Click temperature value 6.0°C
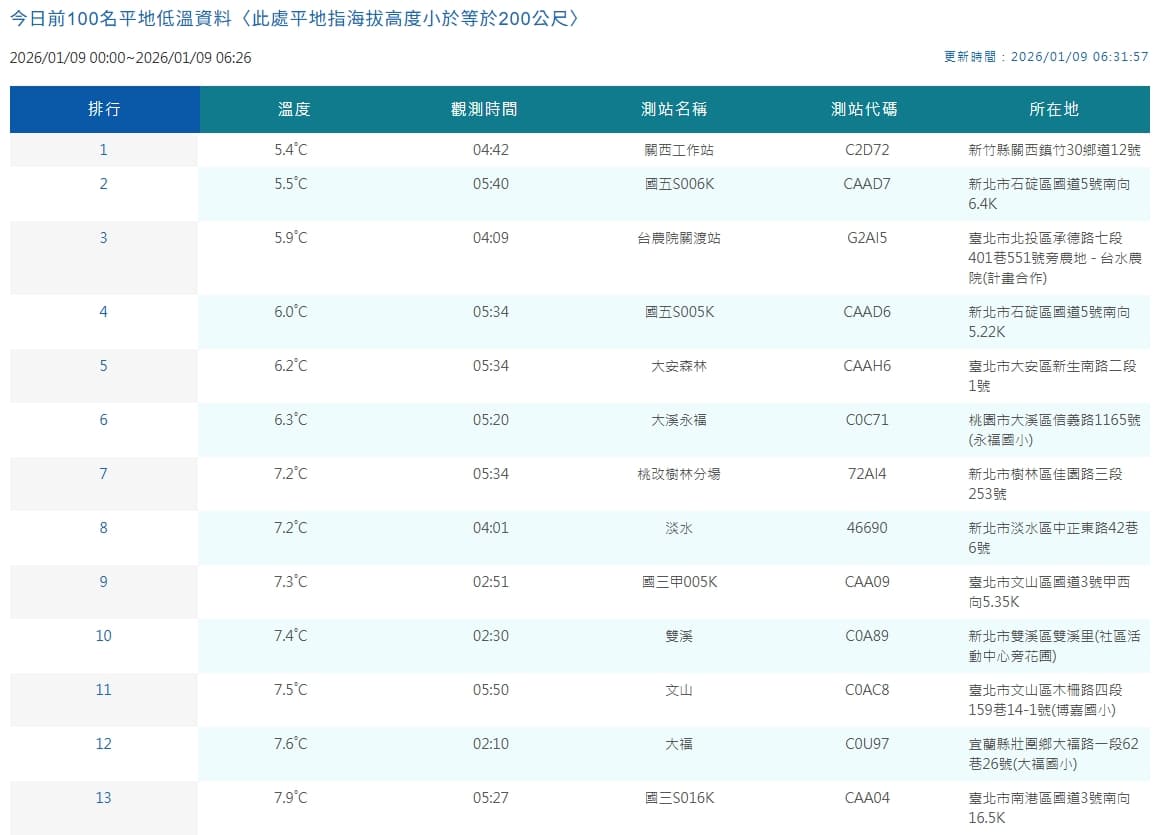1163x835 pixels. pyautogui.click(x=291, y=312)
